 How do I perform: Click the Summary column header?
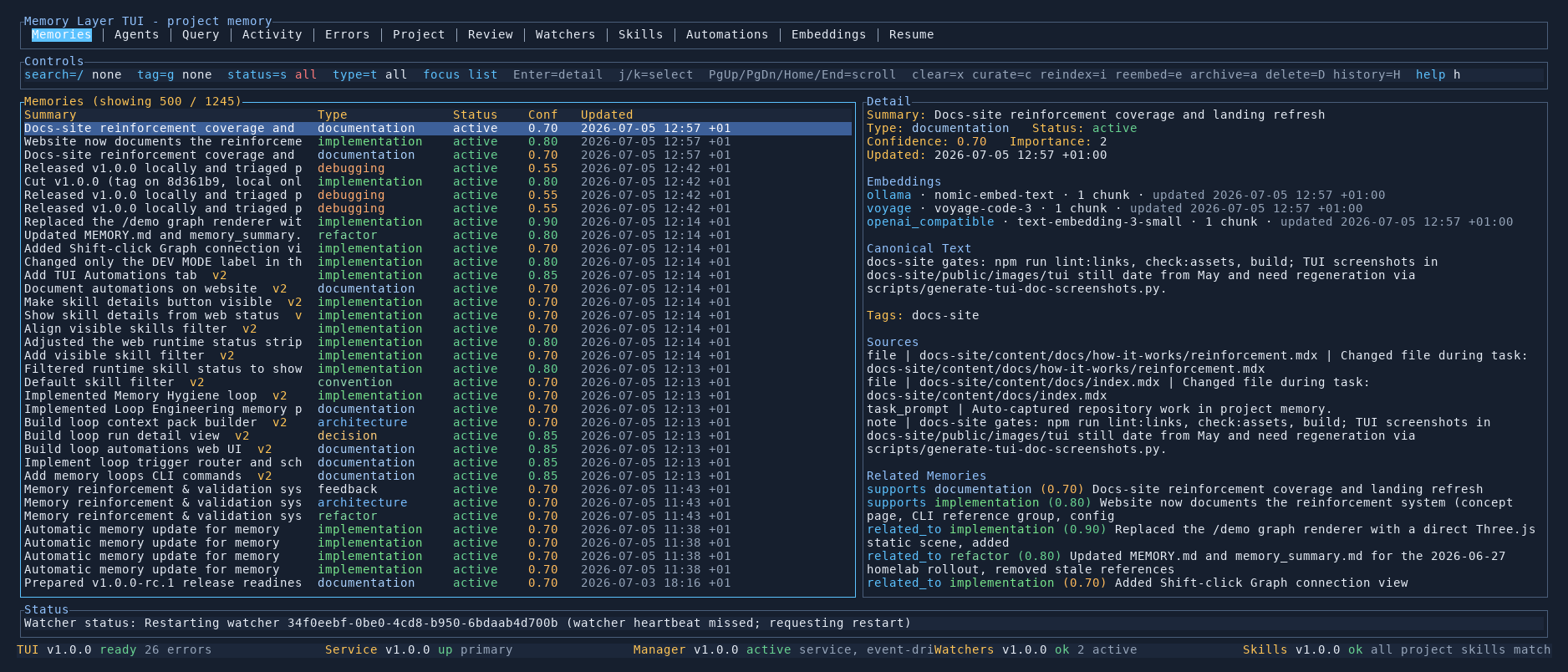coord(50,115)
